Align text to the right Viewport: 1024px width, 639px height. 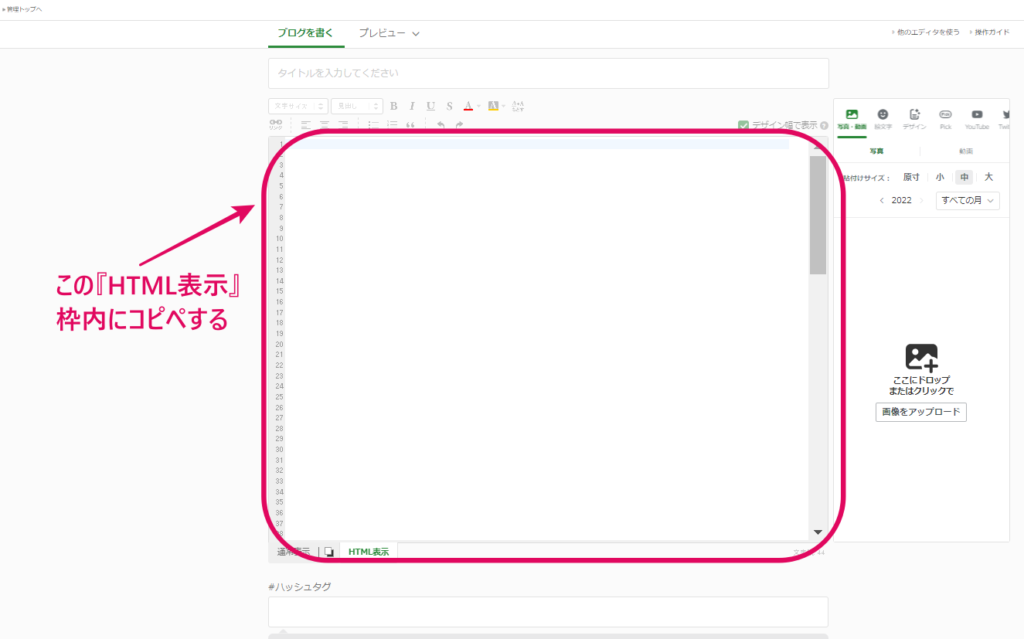343,124
